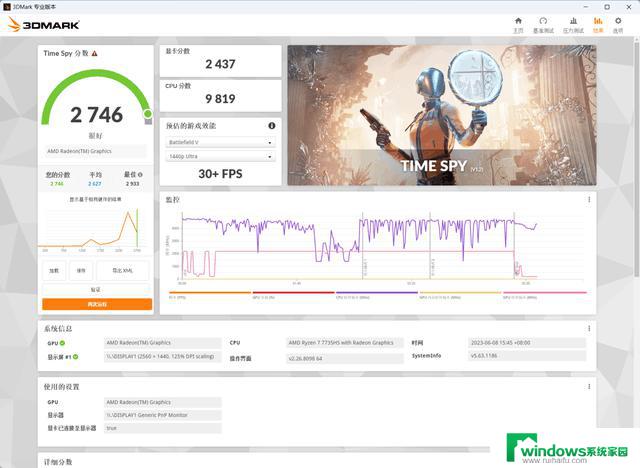Click the 30+ FPS estimate text
The height and width of the screenshot is (468, 640).
point(220,174)
